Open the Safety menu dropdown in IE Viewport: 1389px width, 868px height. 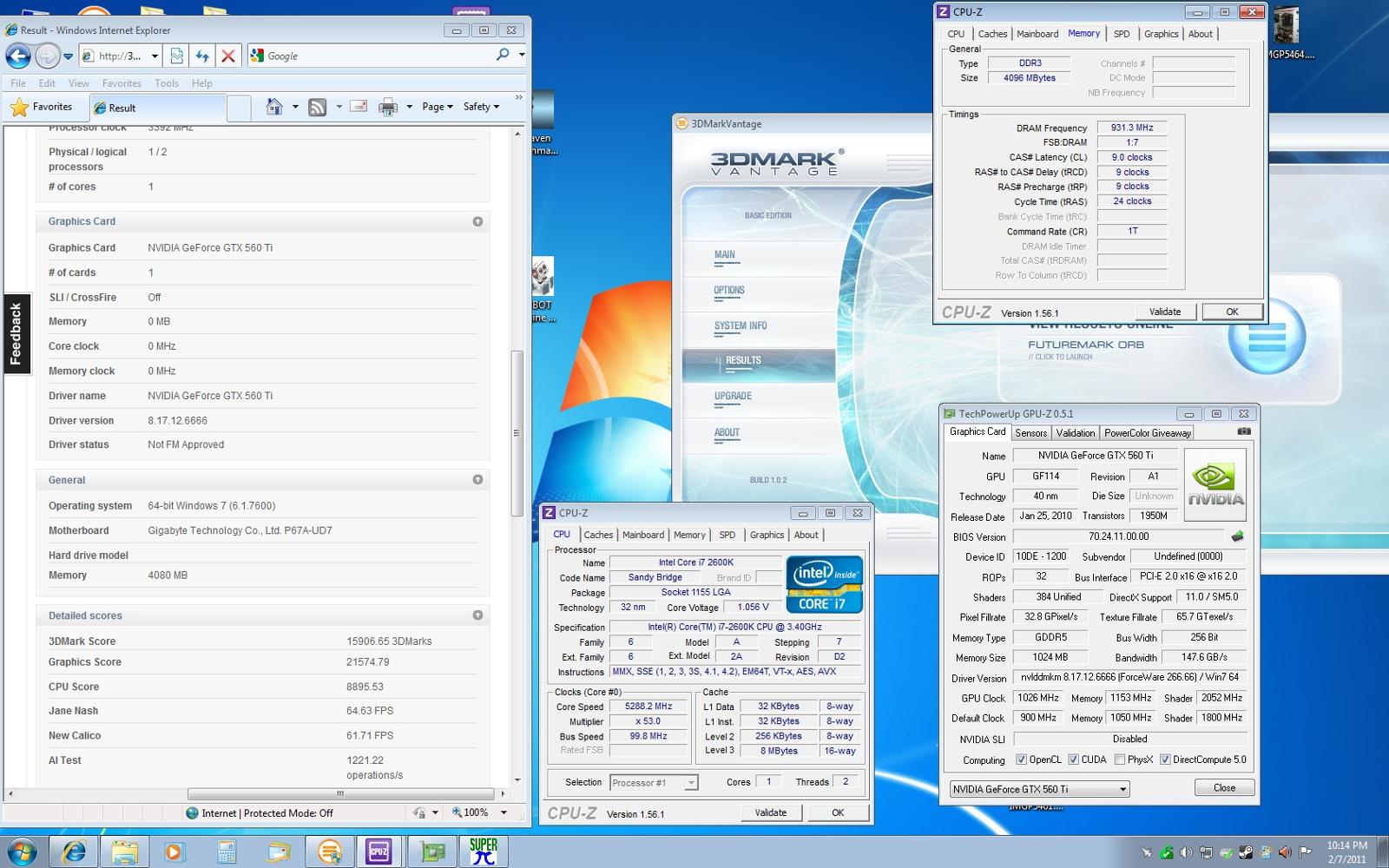[x=481, y=107]
